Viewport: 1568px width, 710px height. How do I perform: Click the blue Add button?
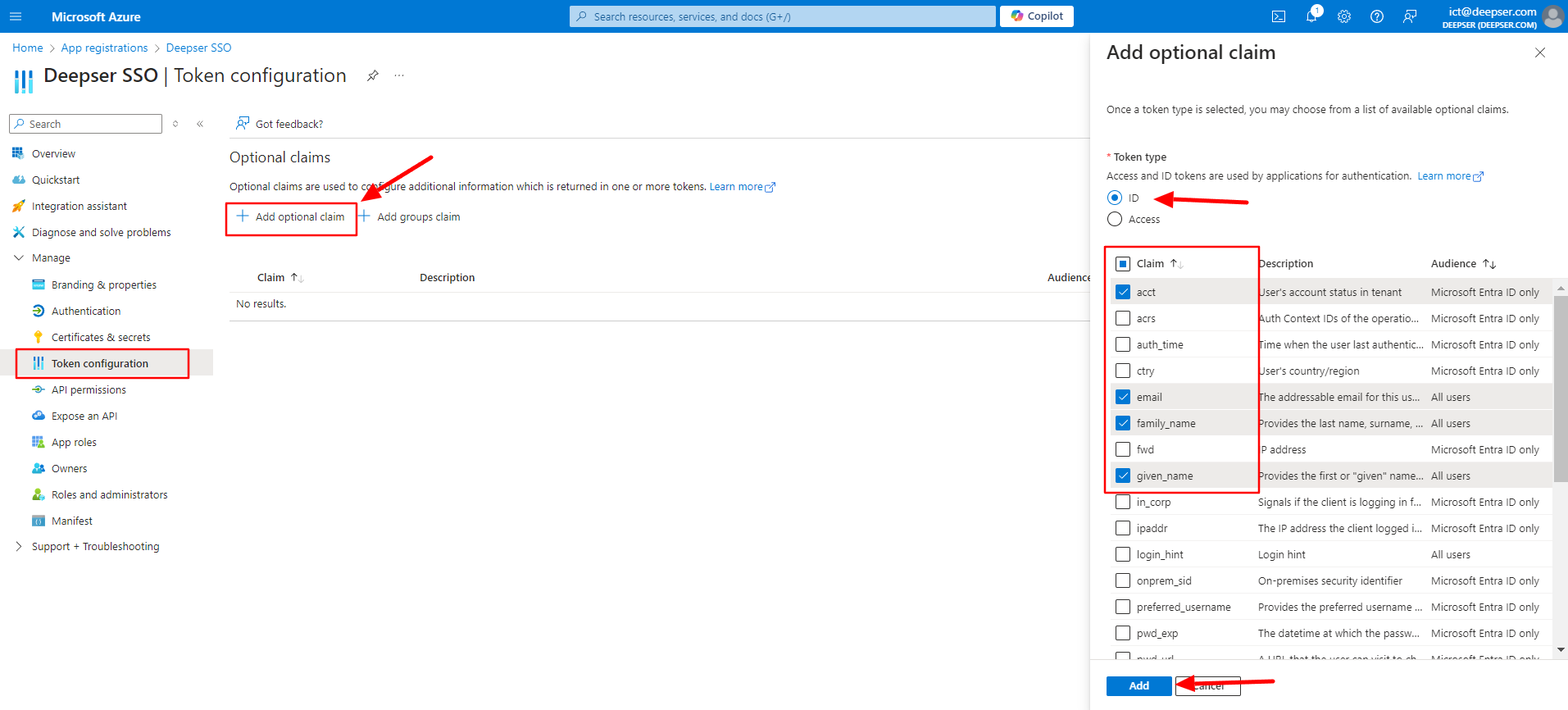[x=1139, y=686]
